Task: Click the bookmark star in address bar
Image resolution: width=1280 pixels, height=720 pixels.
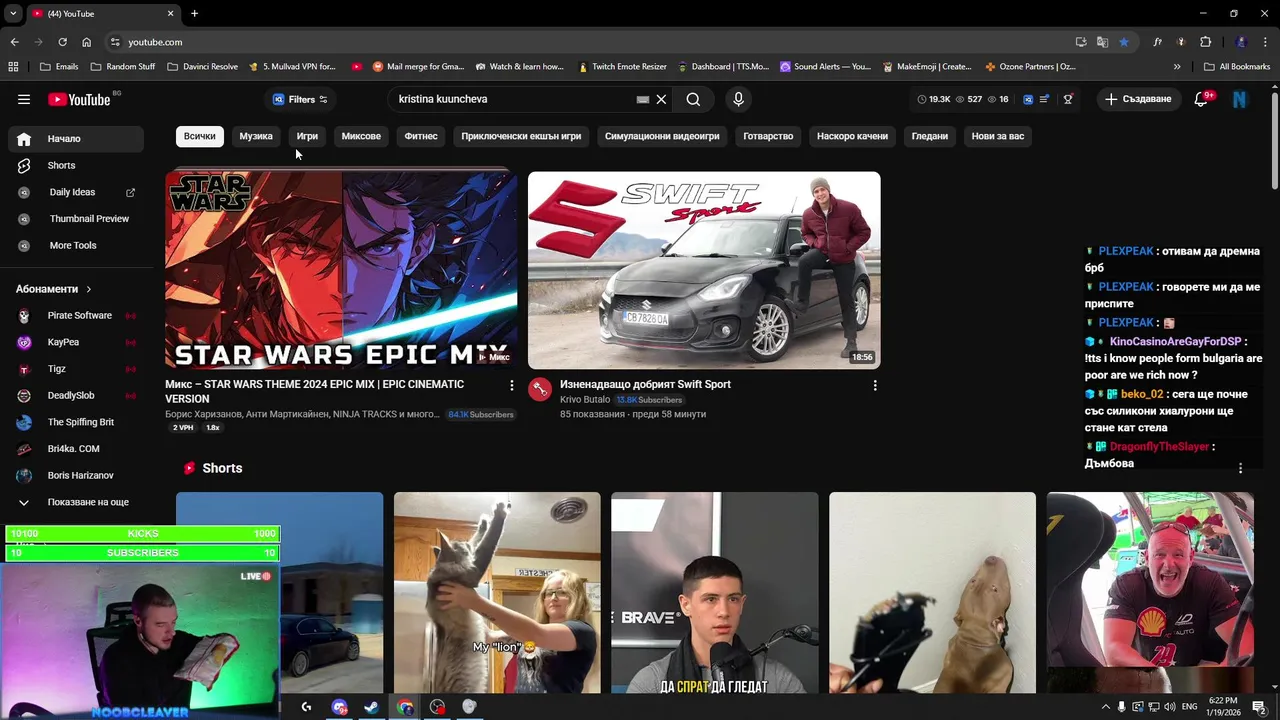Action: (1124, 42)
